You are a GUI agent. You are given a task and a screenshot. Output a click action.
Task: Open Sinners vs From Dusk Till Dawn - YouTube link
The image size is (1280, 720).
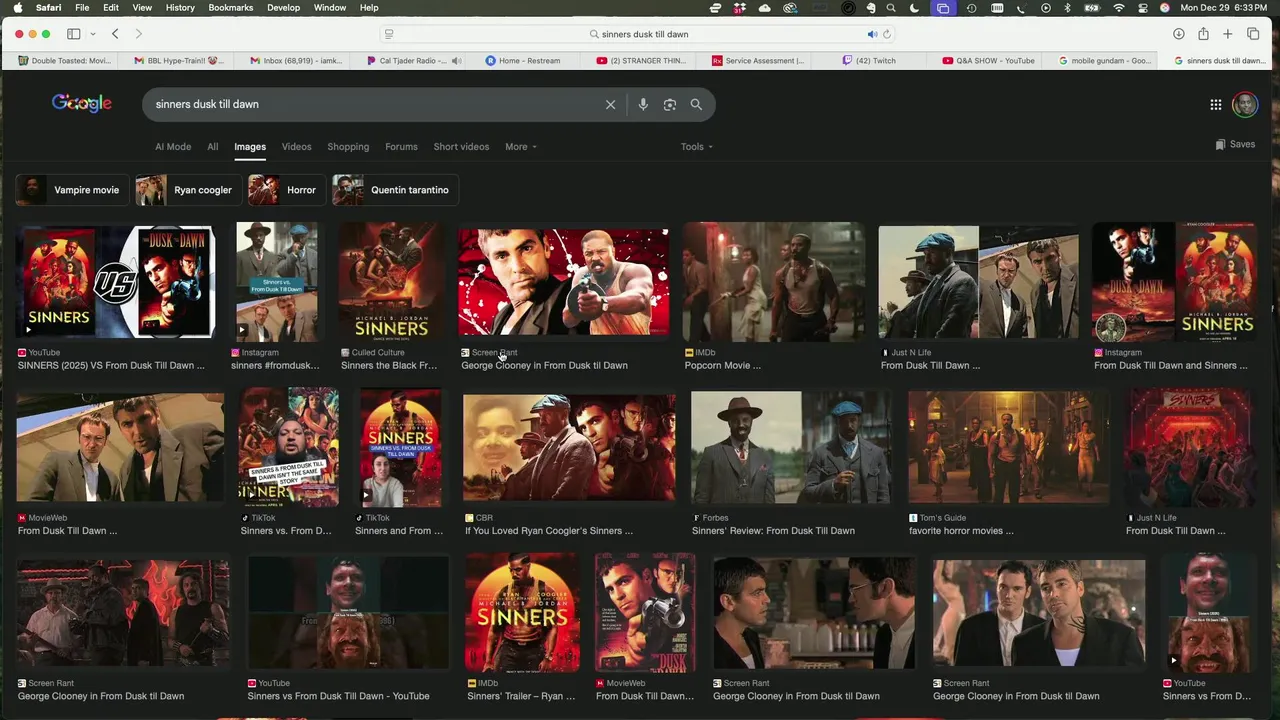338,696
